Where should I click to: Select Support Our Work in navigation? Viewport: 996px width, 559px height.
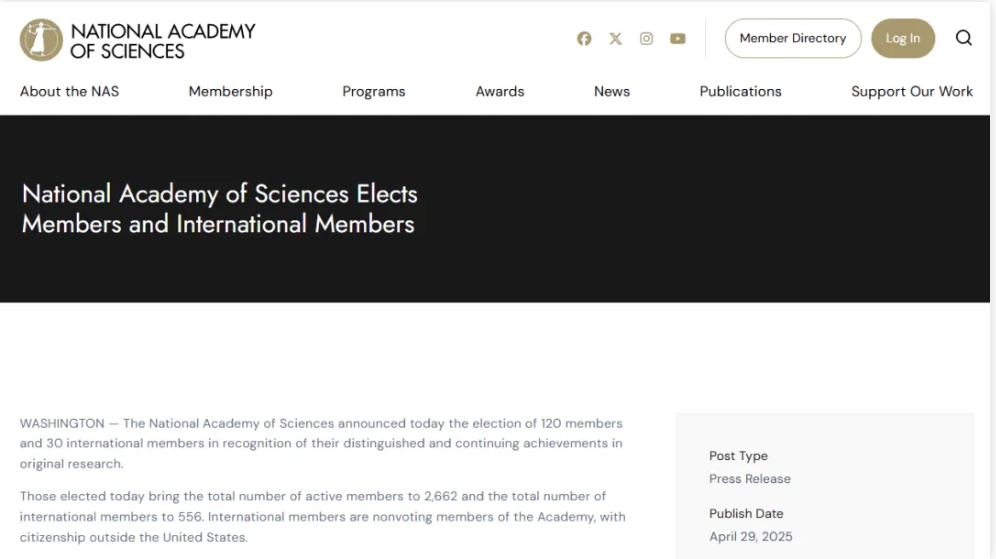pos(912,91)
